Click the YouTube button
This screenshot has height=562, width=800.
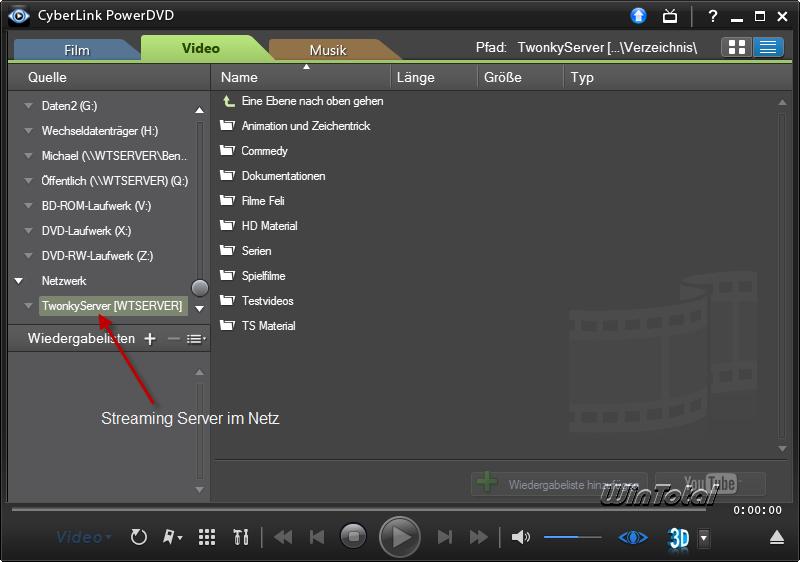tap(710, 483)
